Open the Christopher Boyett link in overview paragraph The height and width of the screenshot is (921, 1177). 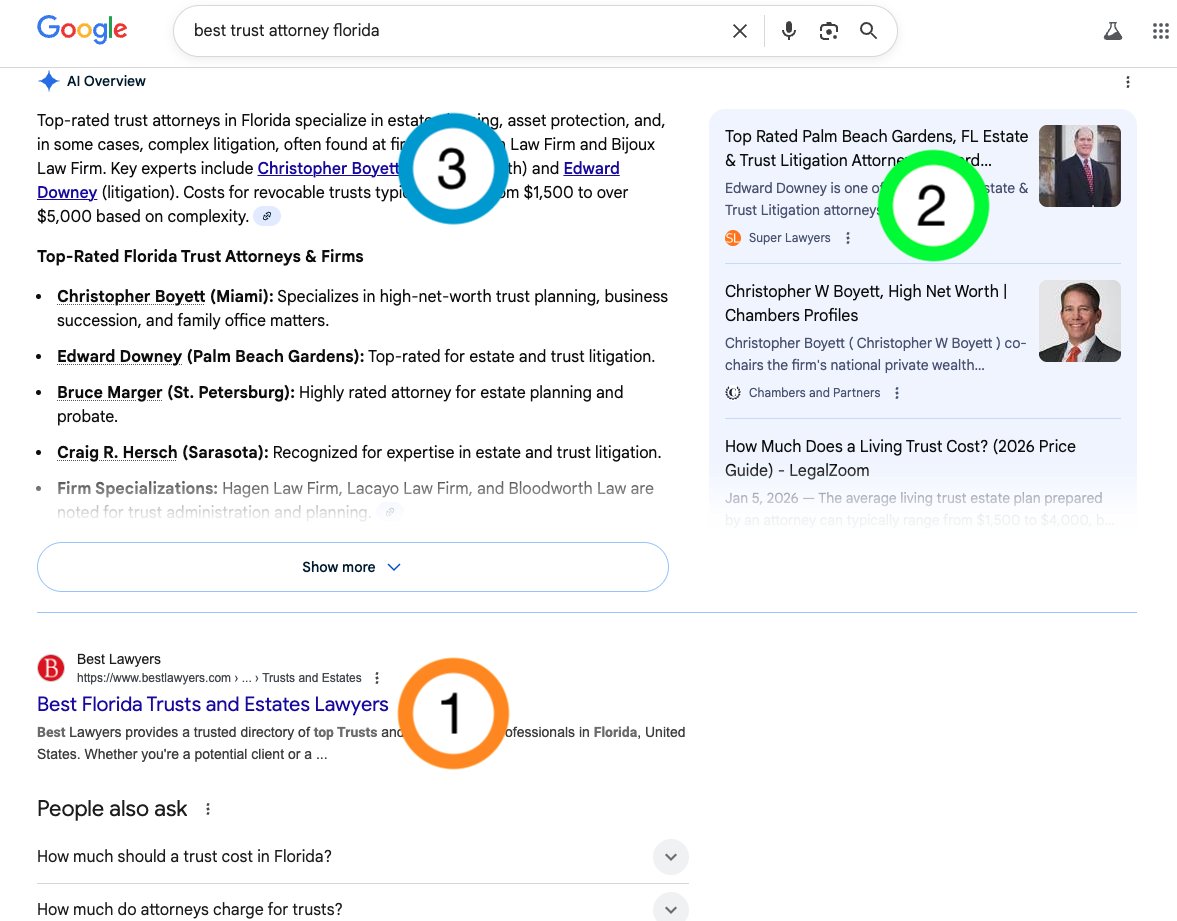coord(328,168)
